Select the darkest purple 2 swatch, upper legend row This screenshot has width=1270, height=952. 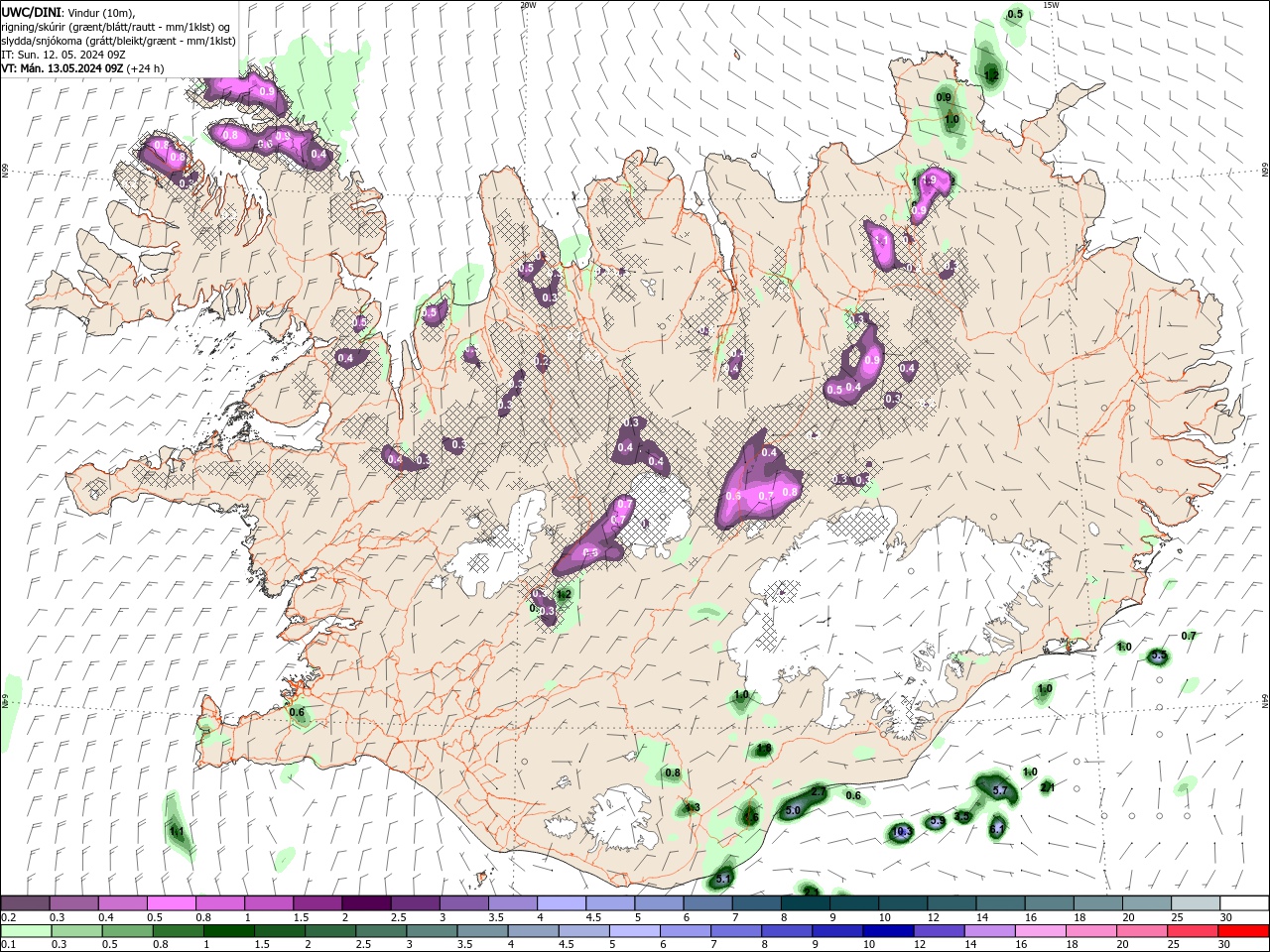365,903
